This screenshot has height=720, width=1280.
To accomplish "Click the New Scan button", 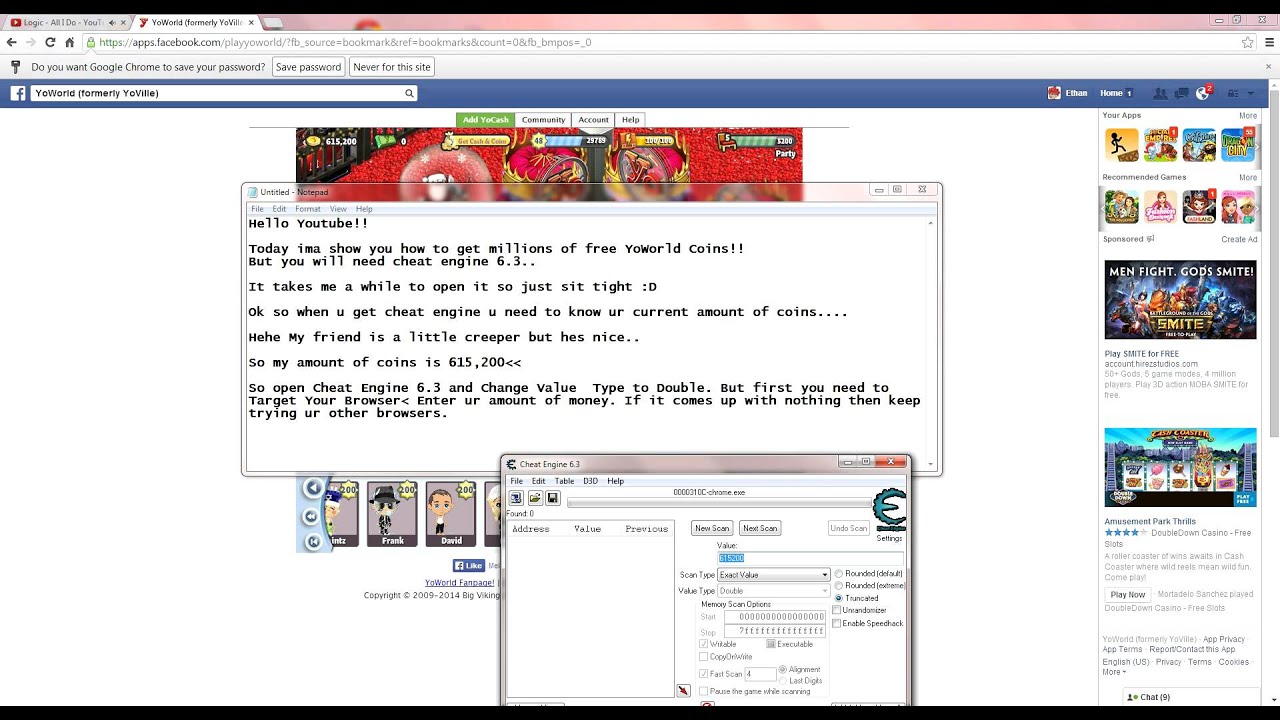I will [x=712, y=528].
